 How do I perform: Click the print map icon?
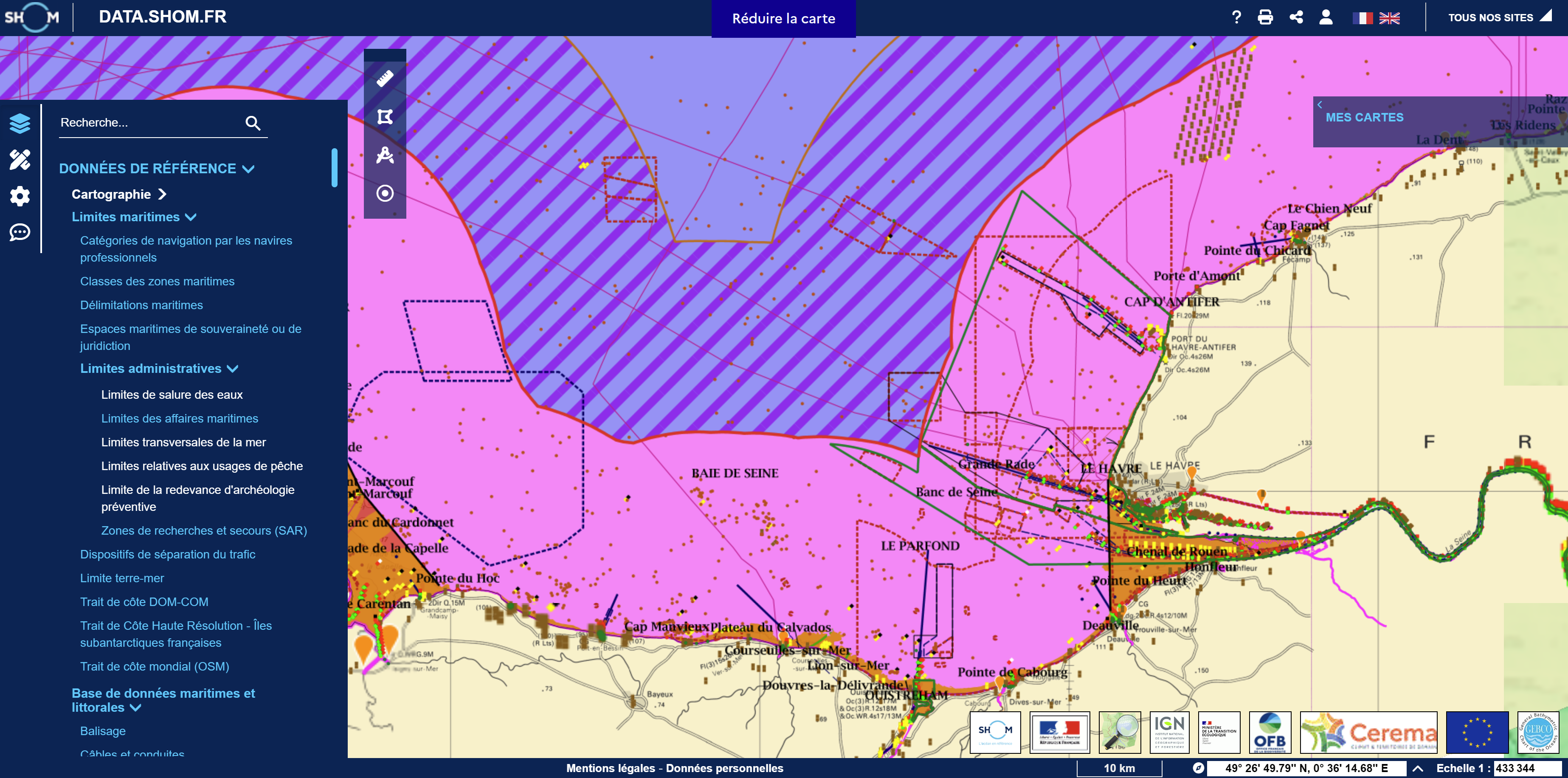coord(1265,17)
